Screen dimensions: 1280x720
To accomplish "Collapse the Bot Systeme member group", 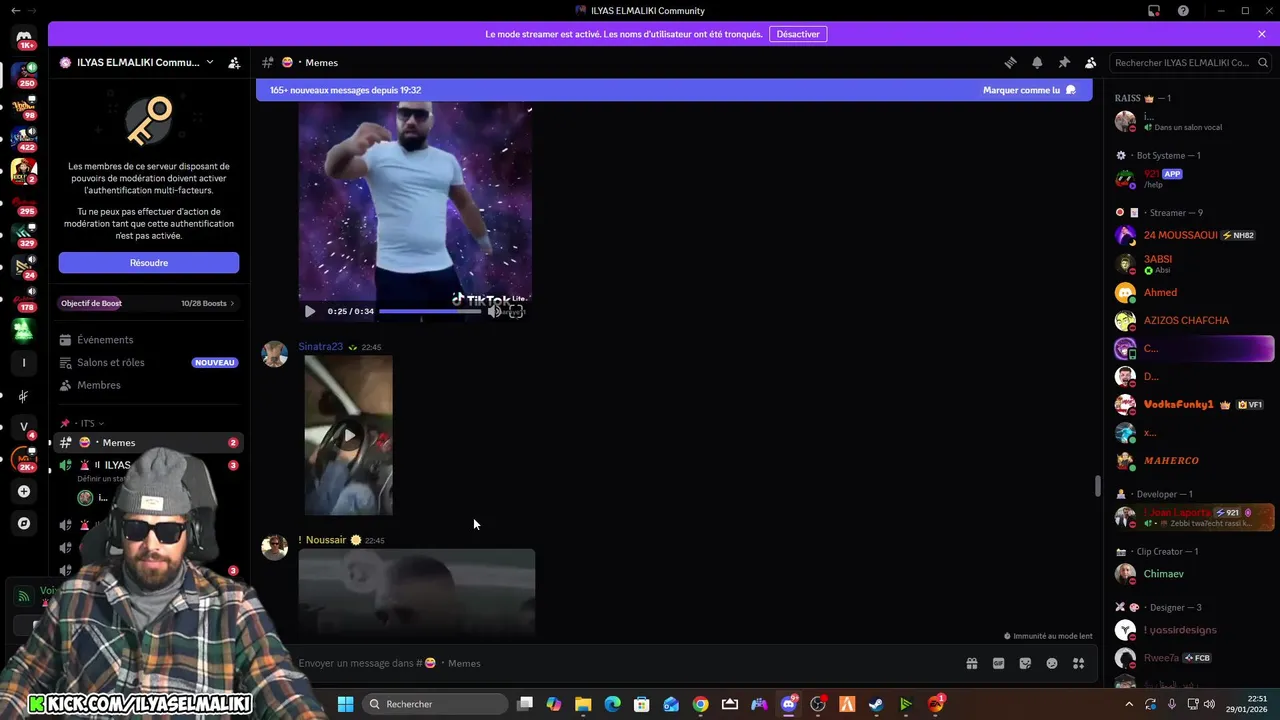I will coord(1158,155).
